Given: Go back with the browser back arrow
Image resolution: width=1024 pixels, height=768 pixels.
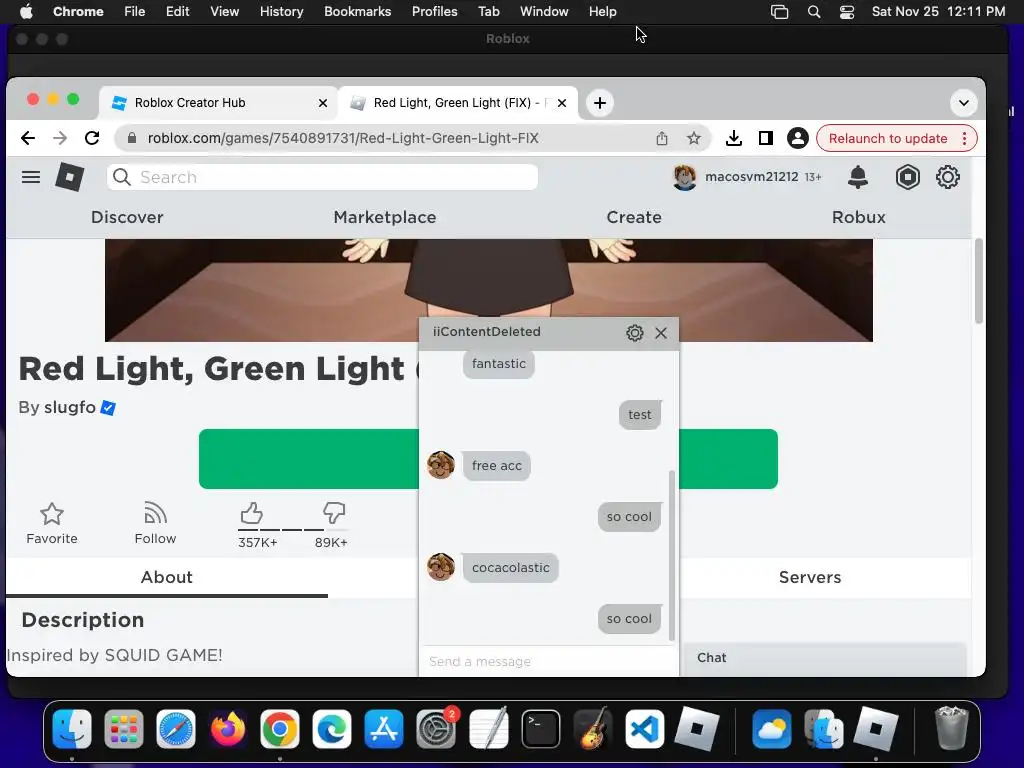Looking at the screenshot, I should pyautogui.click(x=27, y=138).
